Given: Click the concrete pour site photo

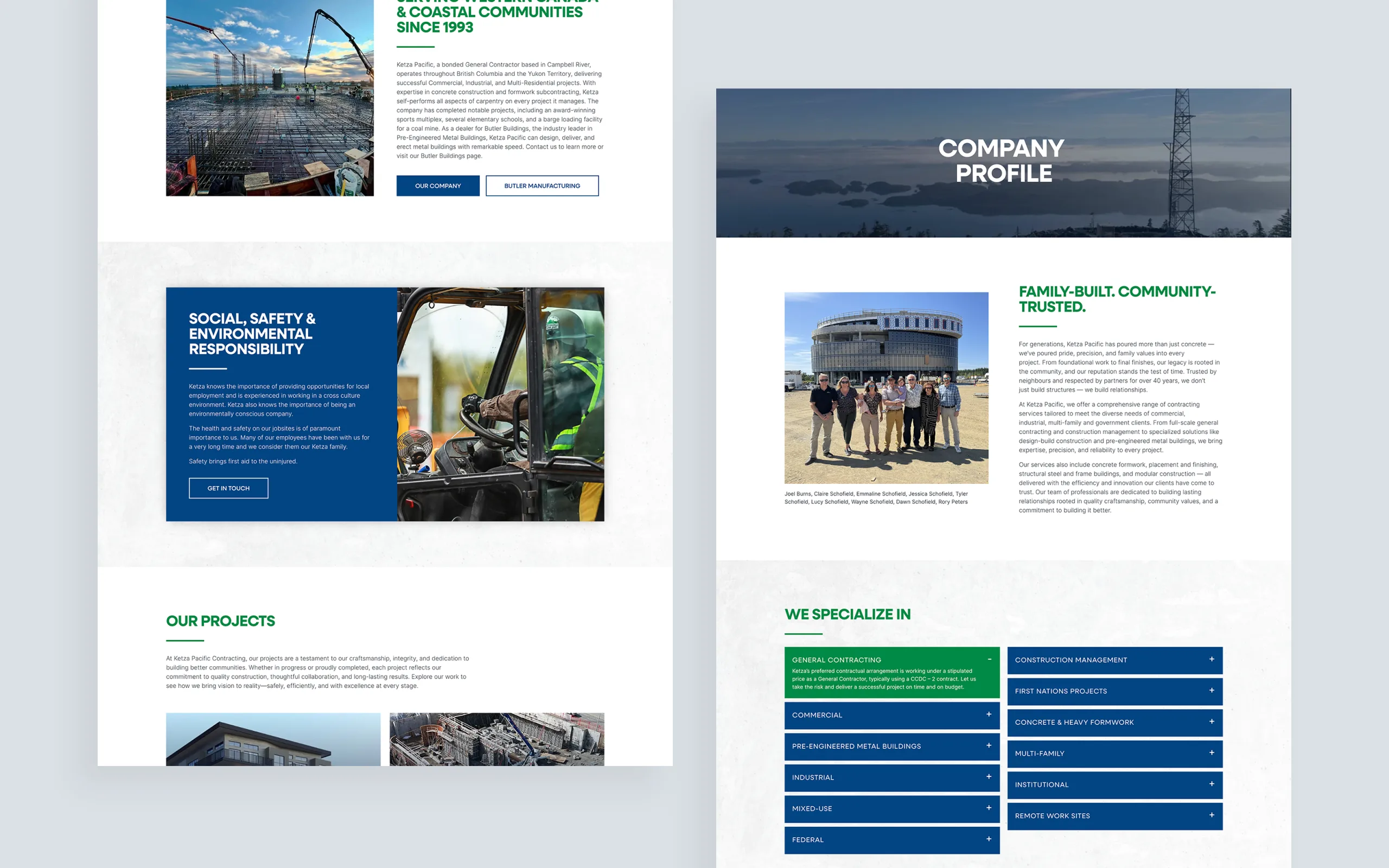Looking at the screenshot, I should (269, 98).
